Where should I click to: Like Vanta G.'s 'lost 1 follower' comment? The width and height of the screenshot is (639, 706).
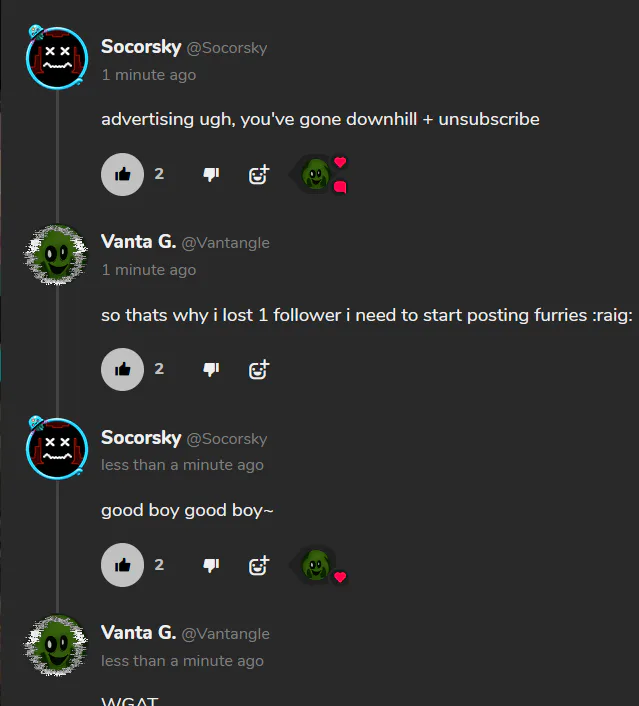tap(122, 369)
